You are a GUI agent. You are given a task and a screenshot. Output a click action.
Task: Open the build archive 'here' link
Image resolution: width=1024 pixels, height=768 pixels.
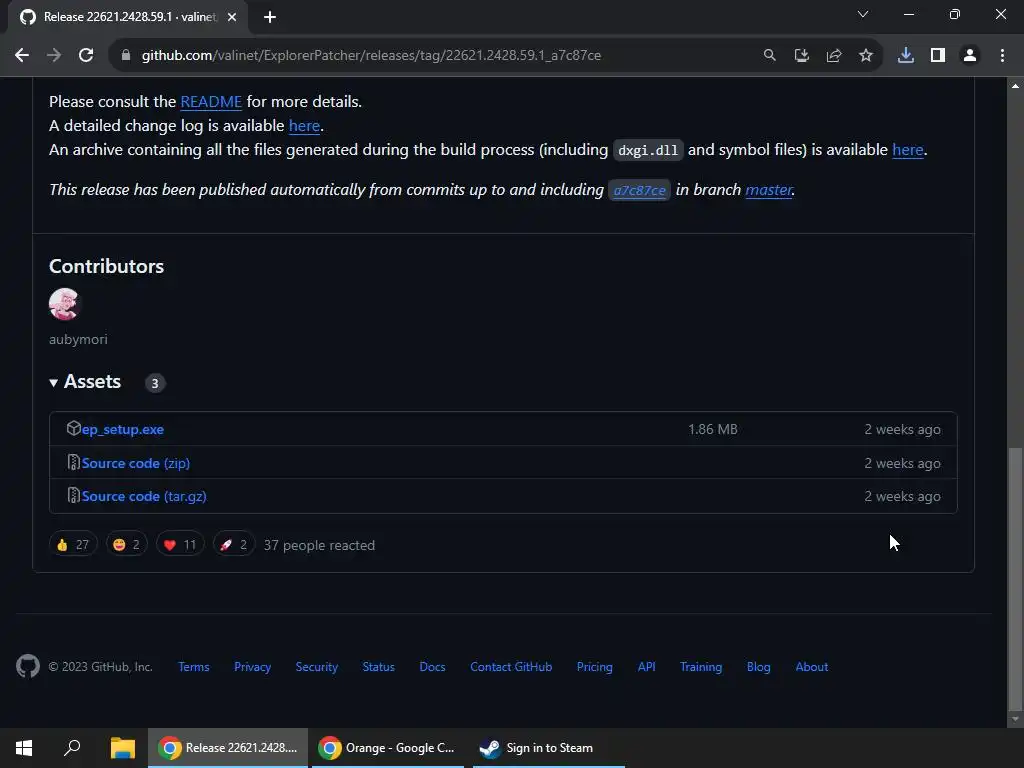click(x=908, y=150)
